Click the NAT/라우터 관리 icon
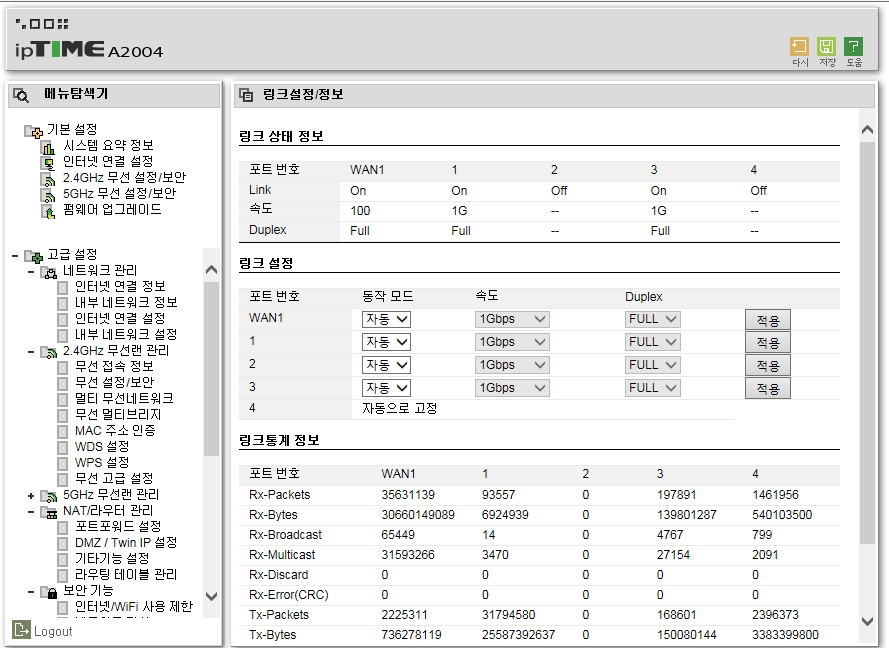This screenshot has width=889, height=648. (50, 513)
